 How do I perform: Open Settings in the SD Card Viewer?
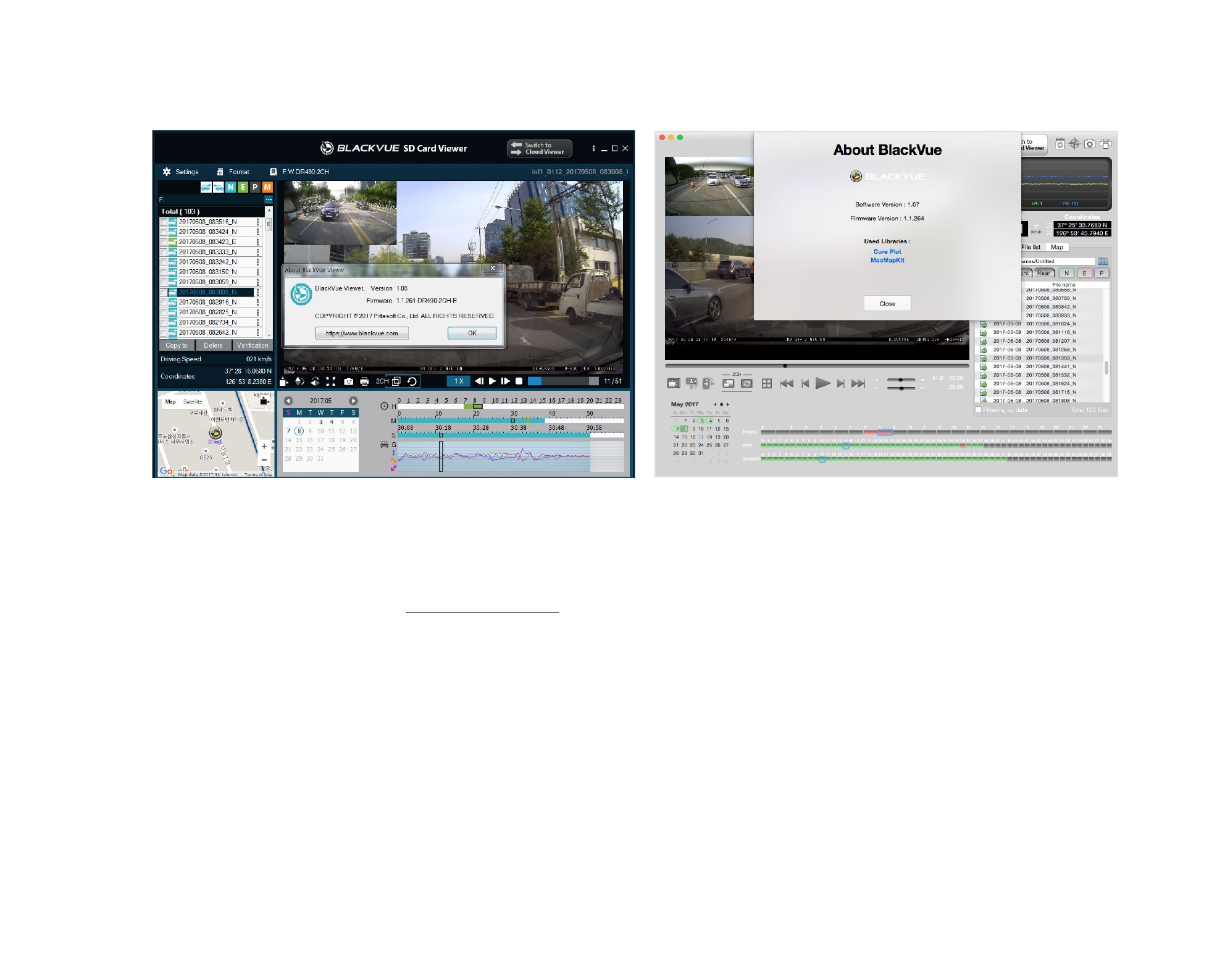180,172
